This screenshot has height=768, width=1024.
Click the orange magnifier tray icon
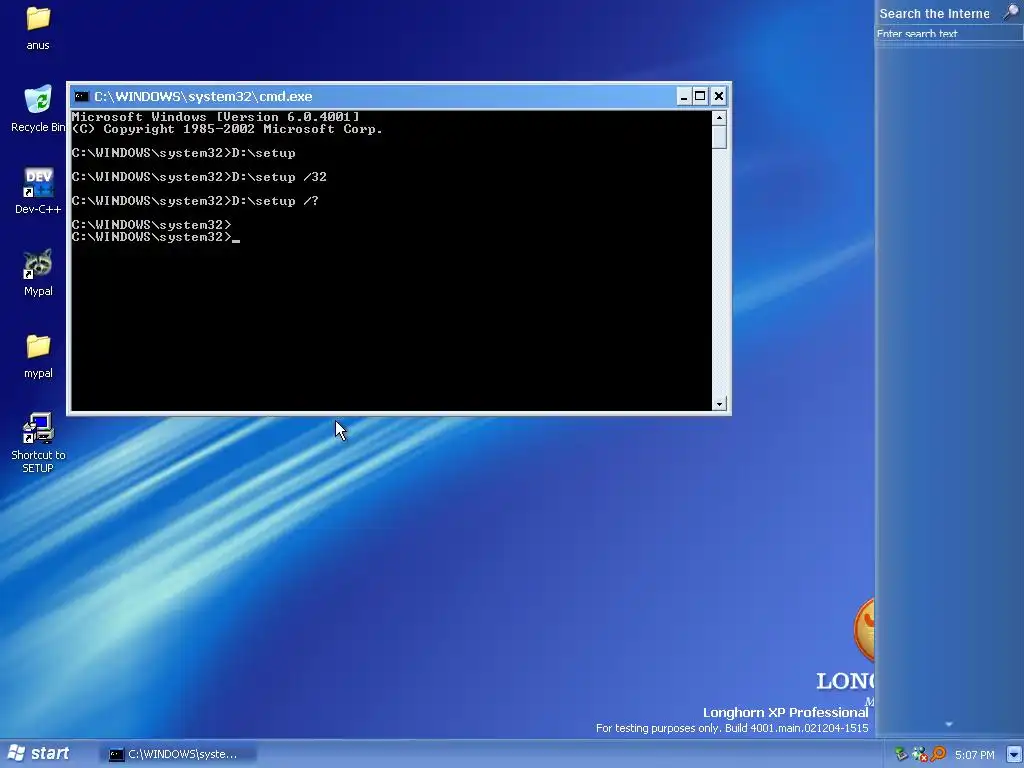[x=938, y=754]
